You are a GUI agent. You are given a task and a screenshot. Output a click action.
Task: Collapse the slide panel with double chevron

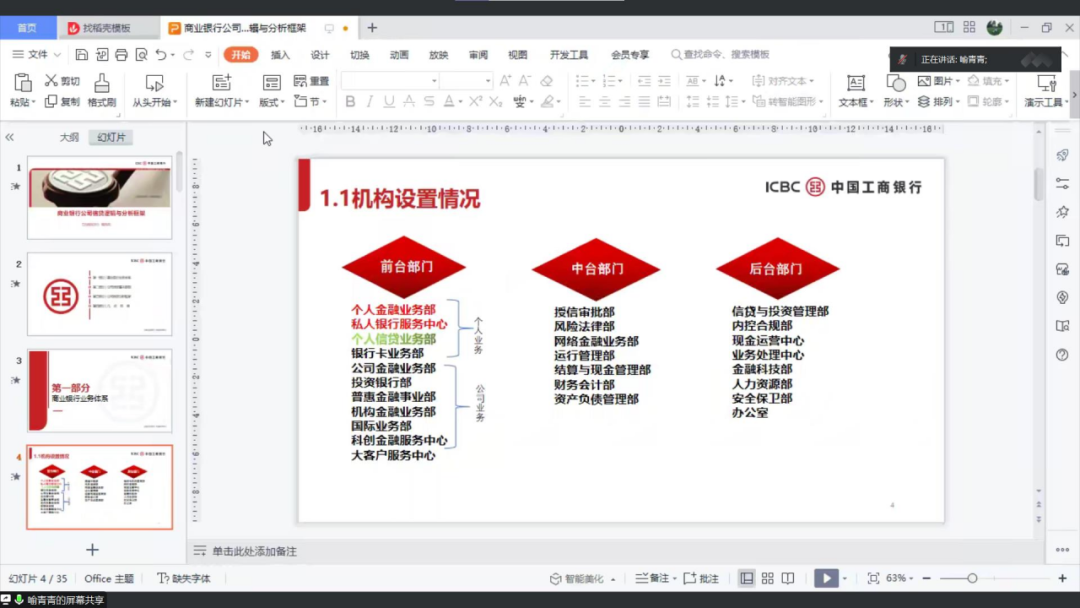tap(10, 138)
